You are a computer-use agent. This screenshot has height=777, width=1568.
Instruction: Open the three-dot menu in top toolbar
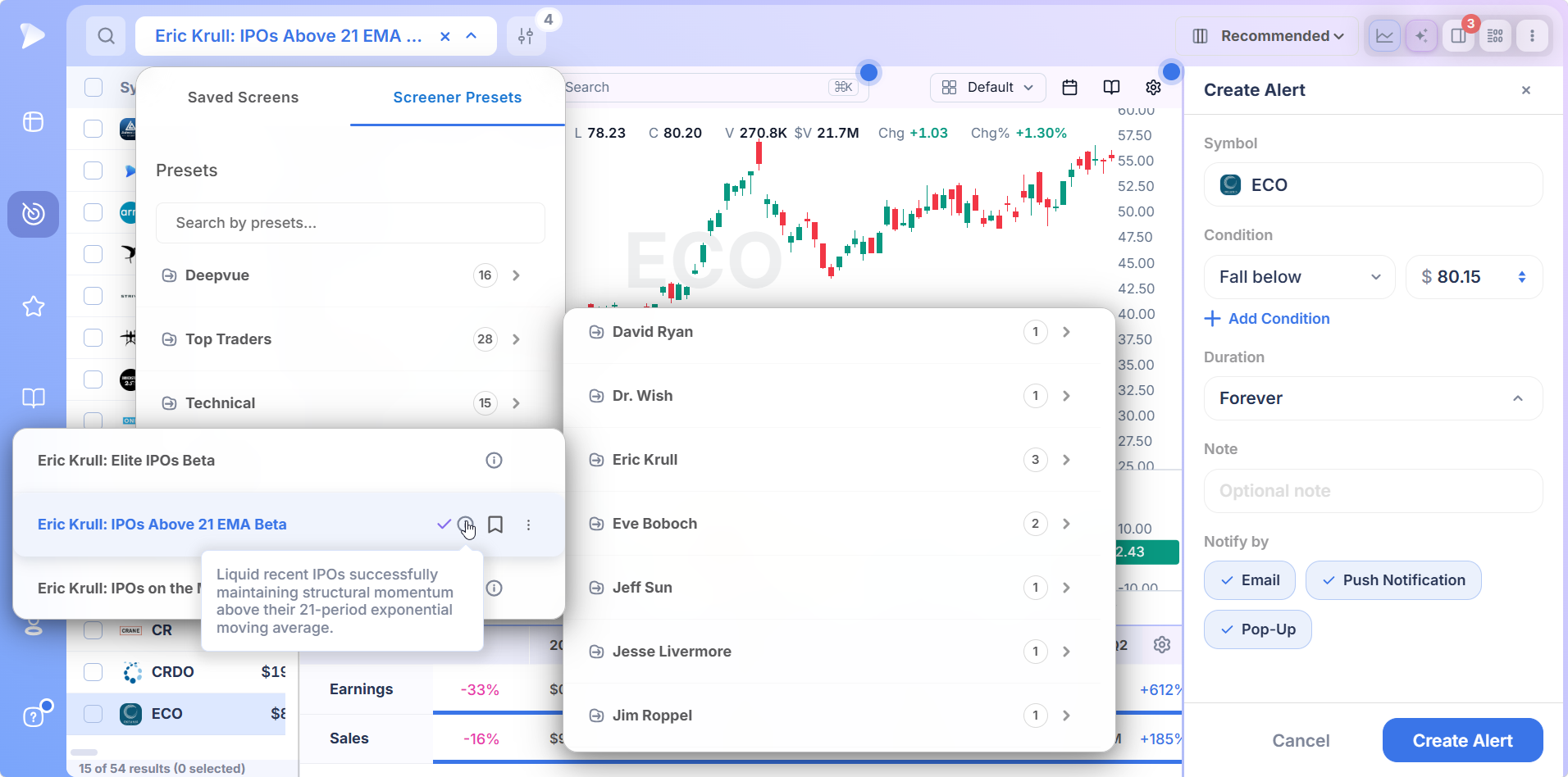pyautogui.click(x=1532, y=36)
